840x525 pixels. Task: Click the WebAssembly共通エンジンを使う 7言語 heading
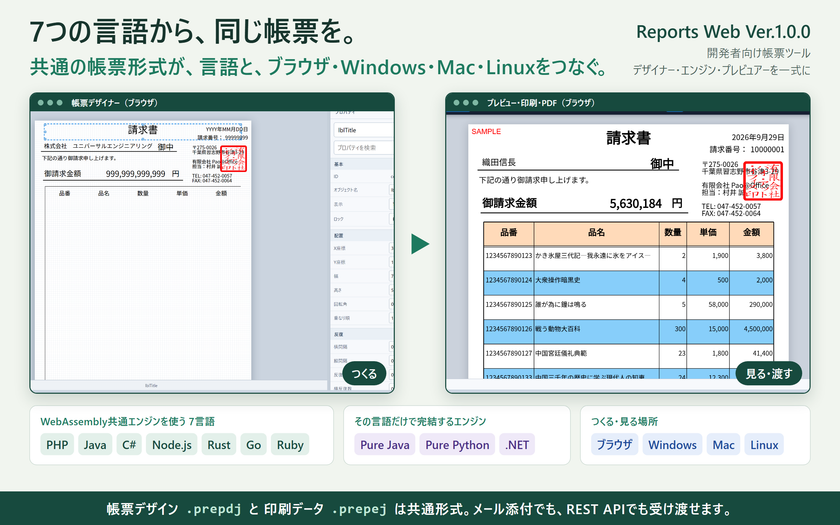pos(128,422)
